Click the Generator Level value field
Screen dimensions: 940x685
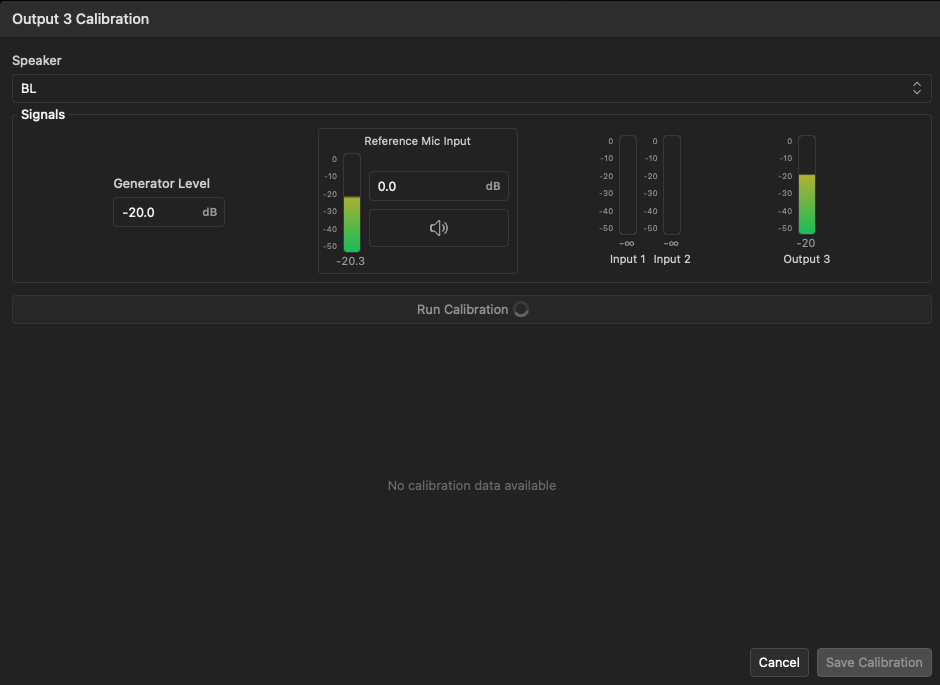(158, 212)
